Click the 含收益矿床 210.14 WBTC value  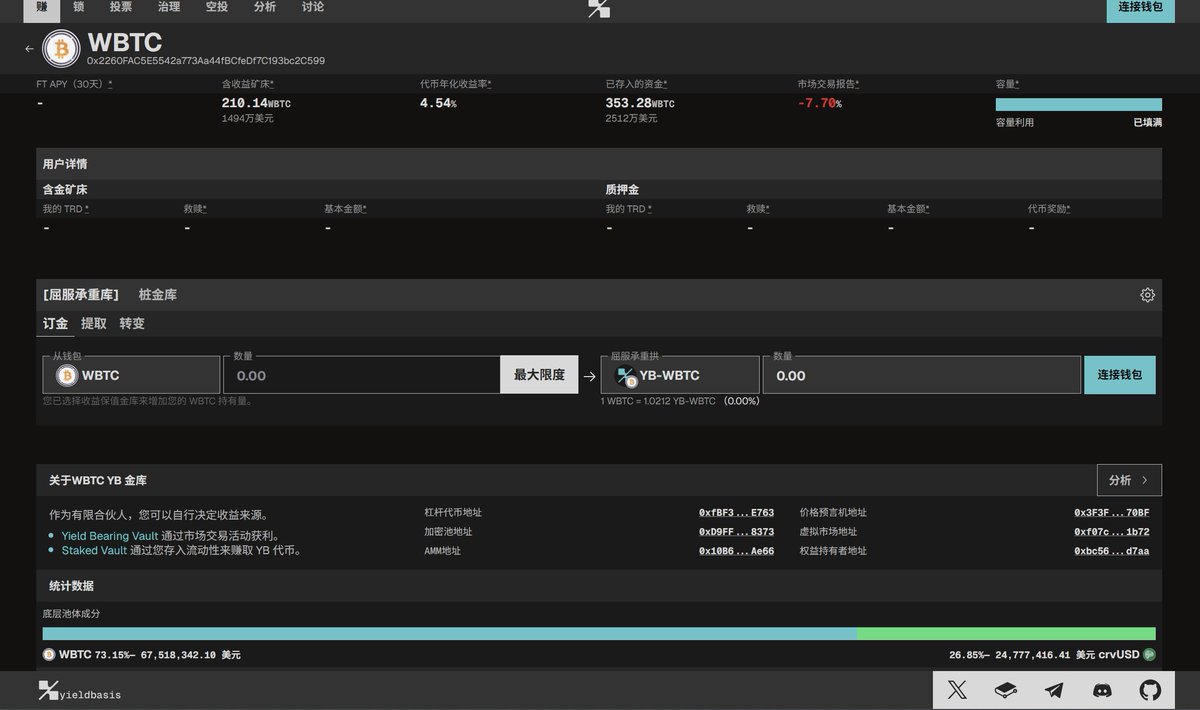coord(256,103)
